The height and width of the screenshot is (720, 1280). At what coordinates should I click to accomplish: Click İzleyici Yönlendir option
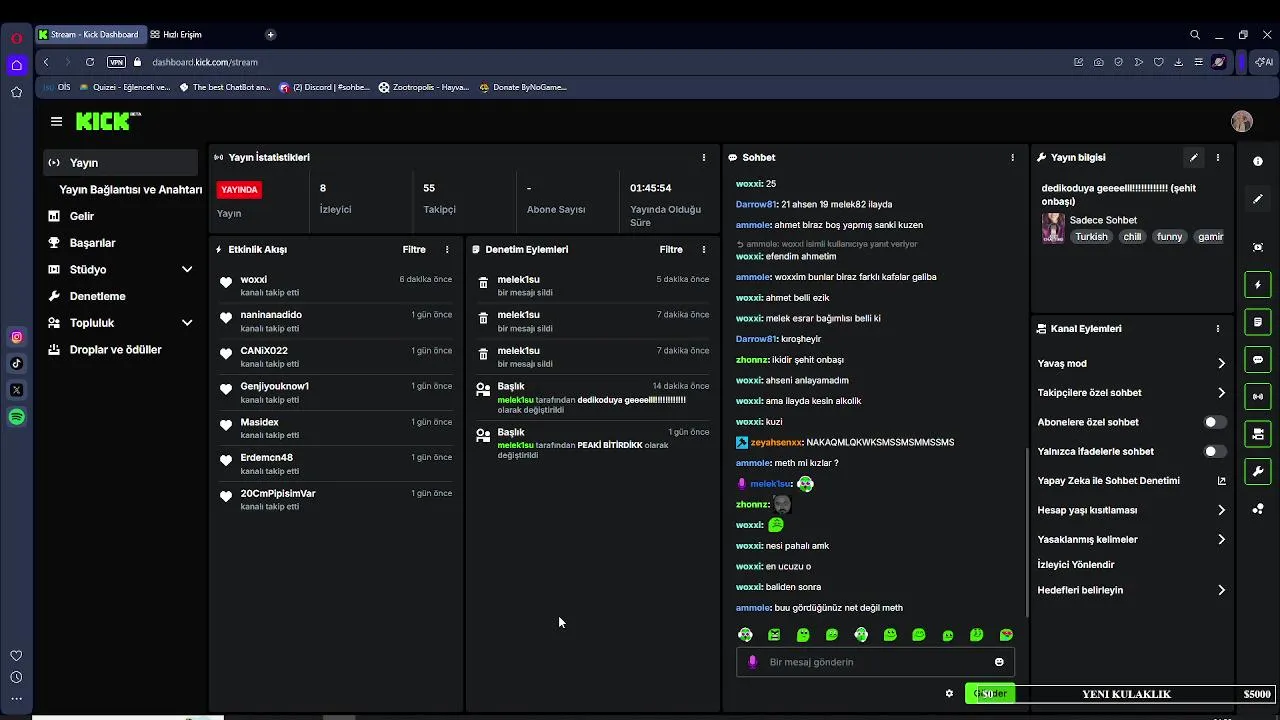click(1076, 565)
